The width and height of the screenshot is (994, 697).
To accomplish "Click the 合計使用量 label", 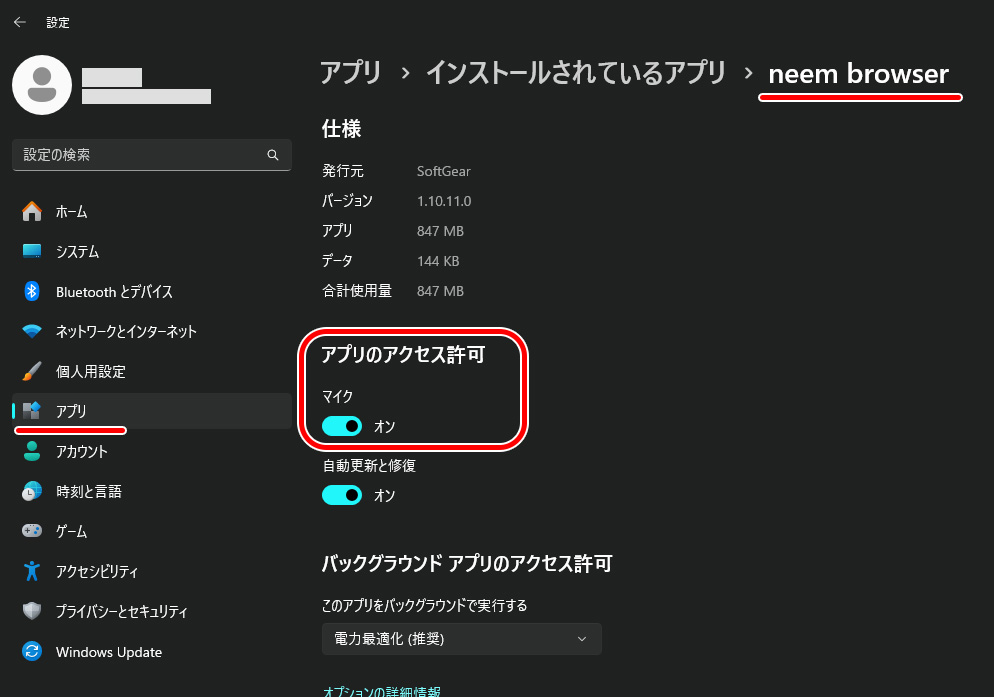I will tap(357, 290).
